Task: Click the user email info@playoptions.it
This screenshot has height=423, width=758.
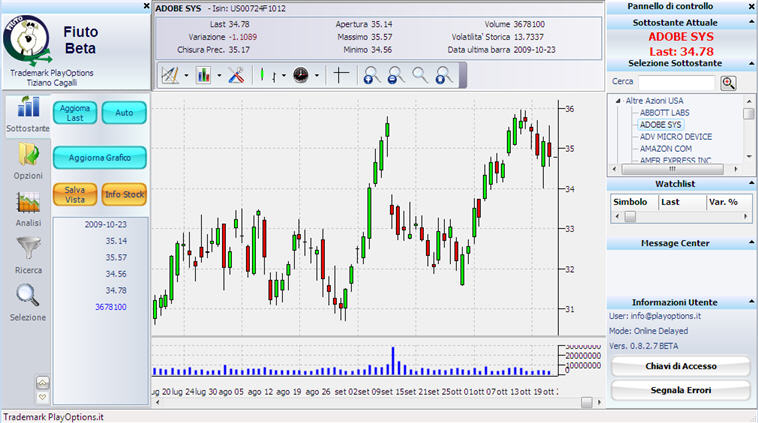Action: pyautogui.click(x=666, y=316)
